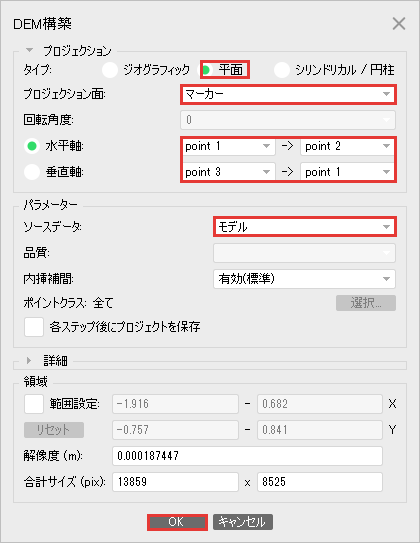Select ジオグラフィック projection type
This screenshot has width=420, height=543.
click(110, 70)
